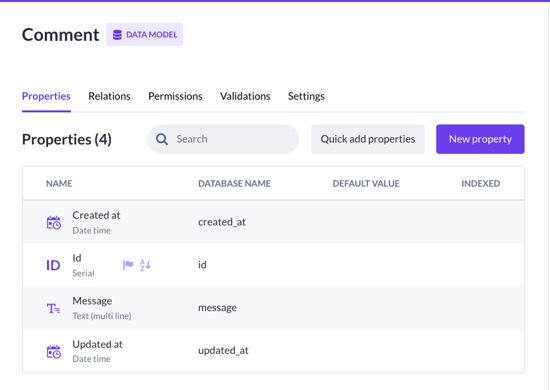This screenshot has height=390, width=550.
Task: Click the id database name cell
Action: point(202,265)
